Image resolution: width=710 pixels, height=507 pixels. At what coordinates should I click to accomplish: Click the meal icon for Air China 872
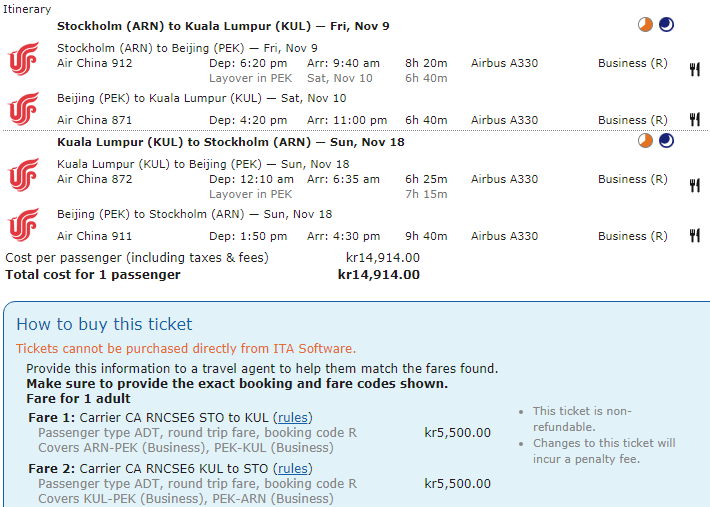coord(694,185)
